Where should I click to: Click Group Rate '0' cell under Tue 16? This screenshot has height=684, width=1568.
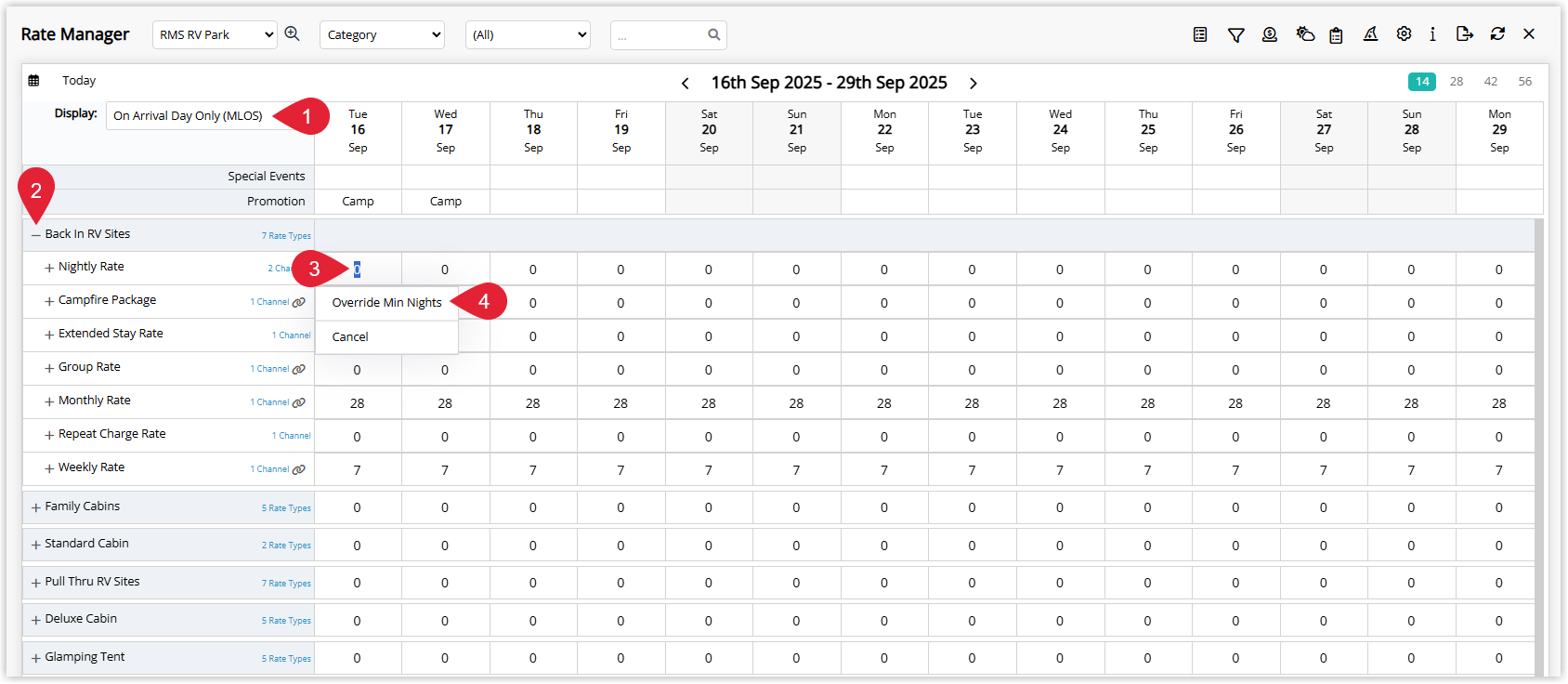tap(358, 370)
